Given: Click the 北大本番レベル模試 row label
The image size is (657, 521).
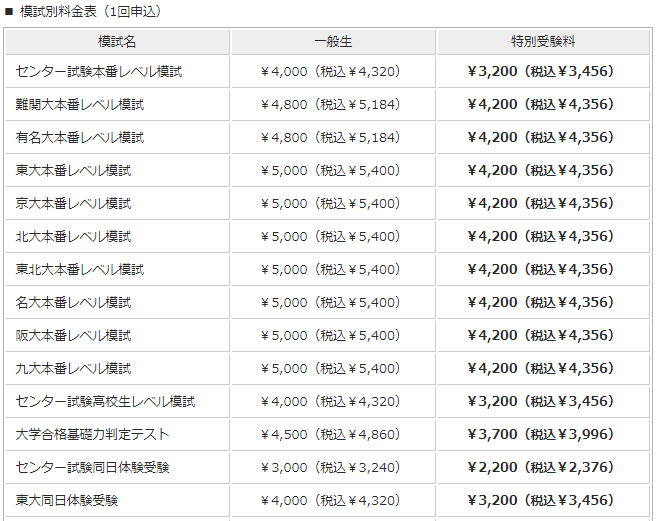Looking at the screenshot, I should [x=117, y=237].
